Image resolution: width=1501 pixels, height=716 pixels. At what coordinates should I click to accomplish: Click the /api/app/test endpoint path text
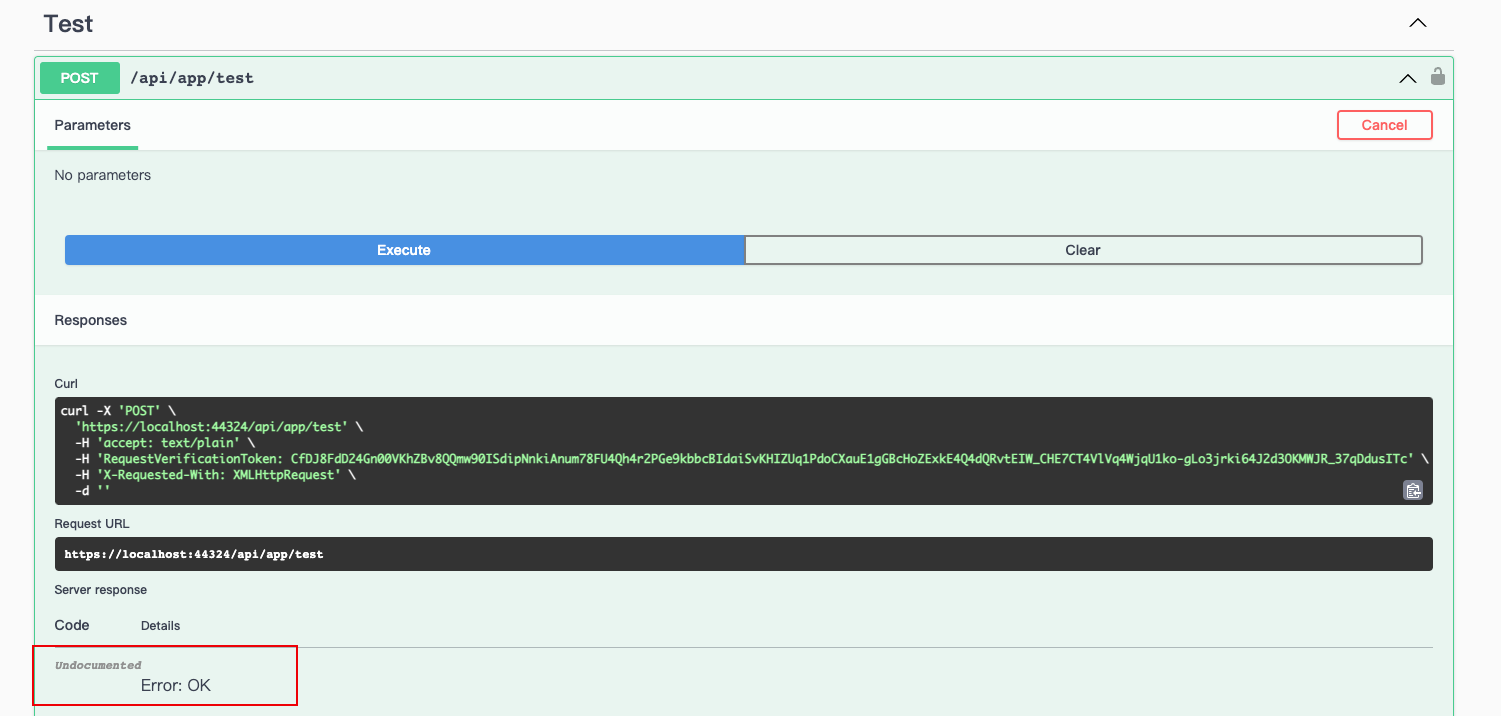[x=192, y=77]
